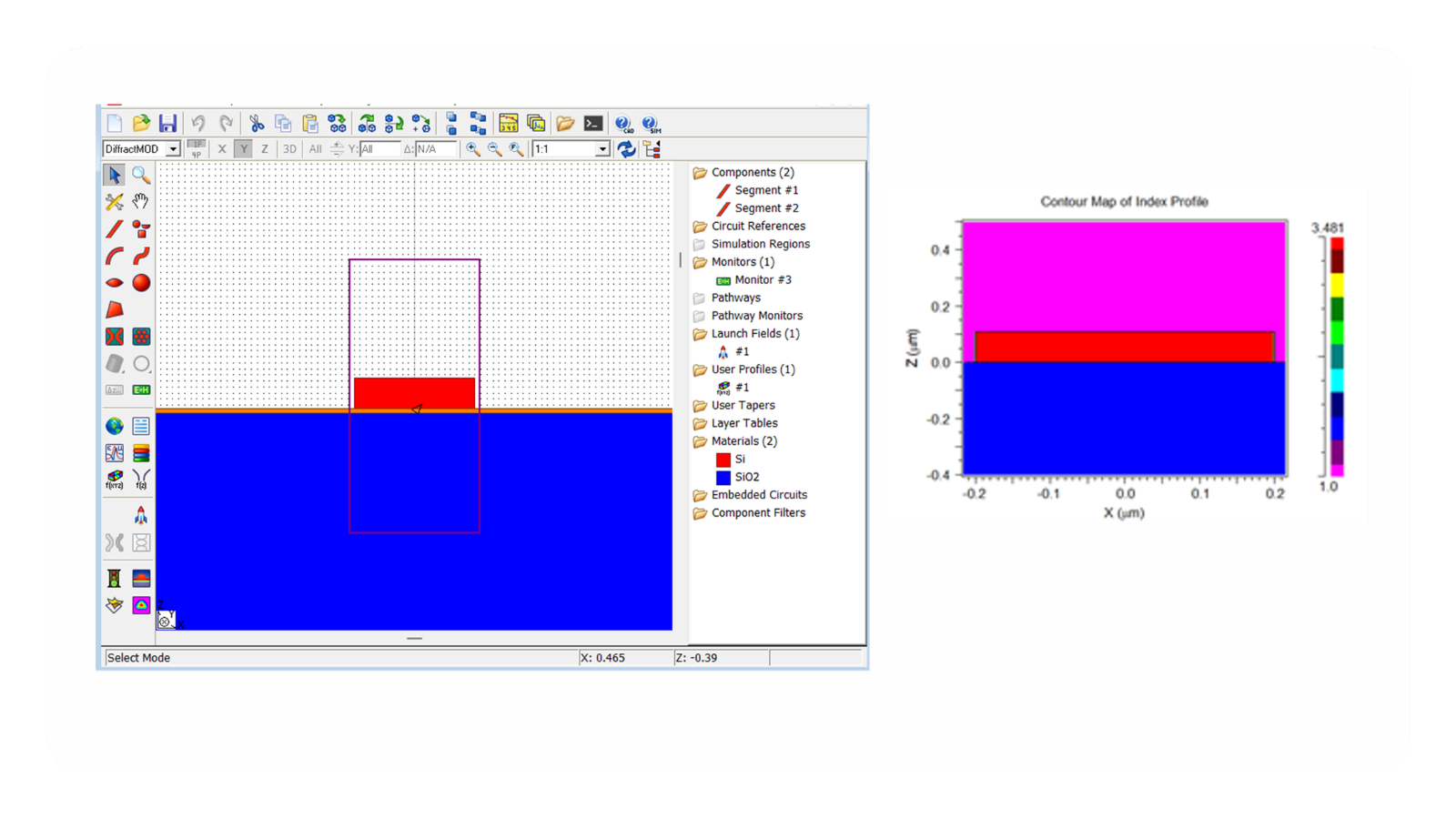Click the delta N/A input field
This screenshot has width=1456, height=819.
click(x=435, y=149)
